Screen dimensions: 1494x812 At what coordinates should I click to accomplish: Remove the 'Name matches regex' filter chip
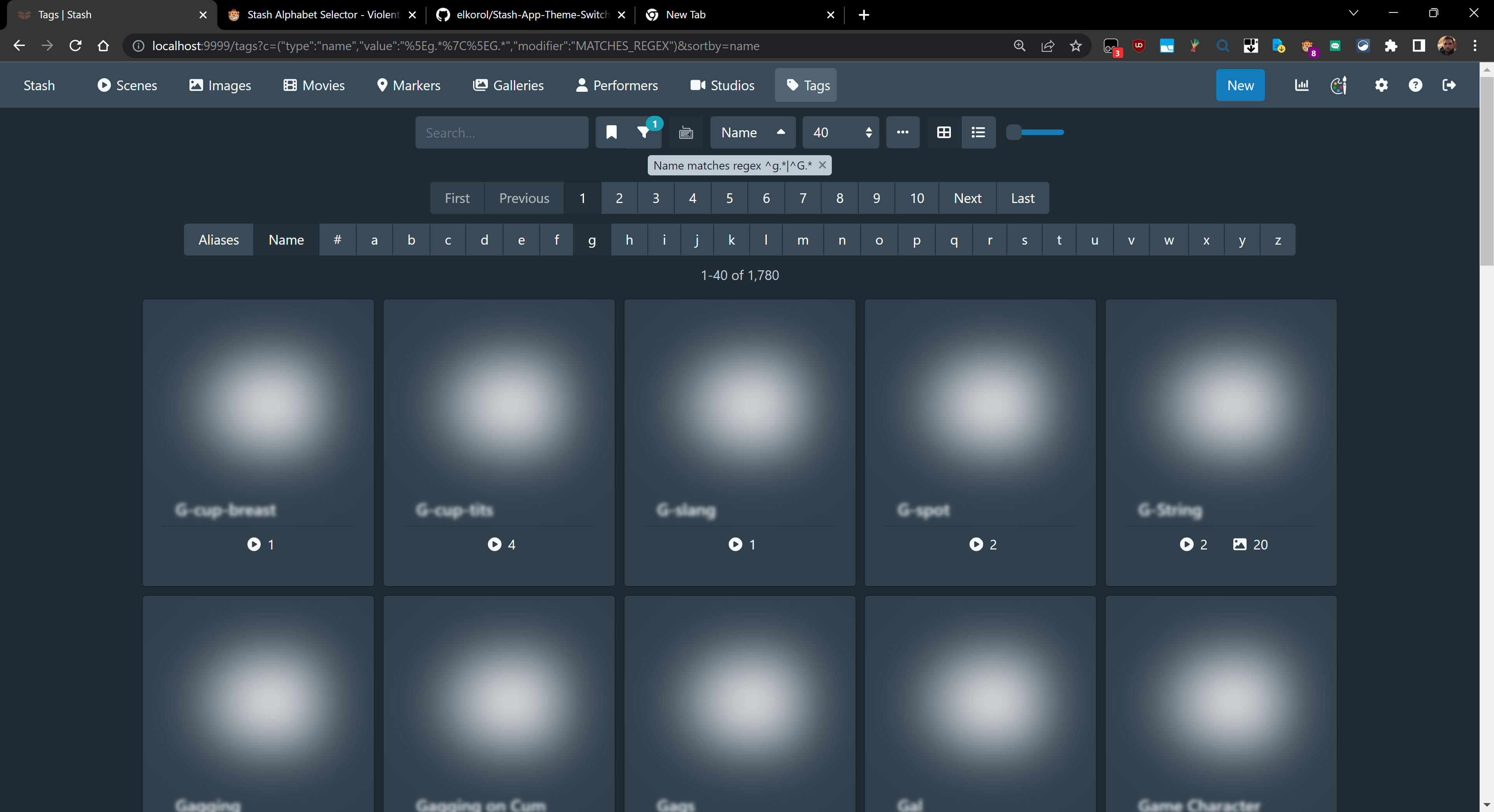[822, 165]
